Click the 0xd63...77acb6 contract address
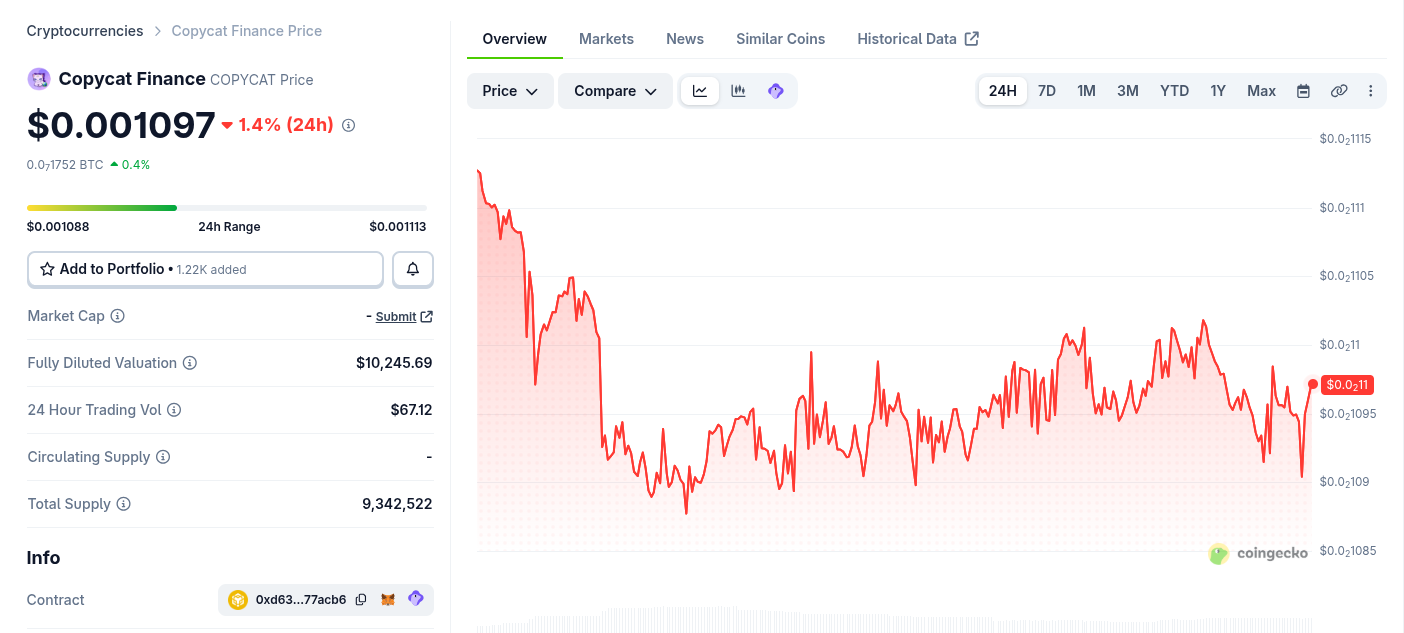The image size is (1404, 633). (301, 600)
